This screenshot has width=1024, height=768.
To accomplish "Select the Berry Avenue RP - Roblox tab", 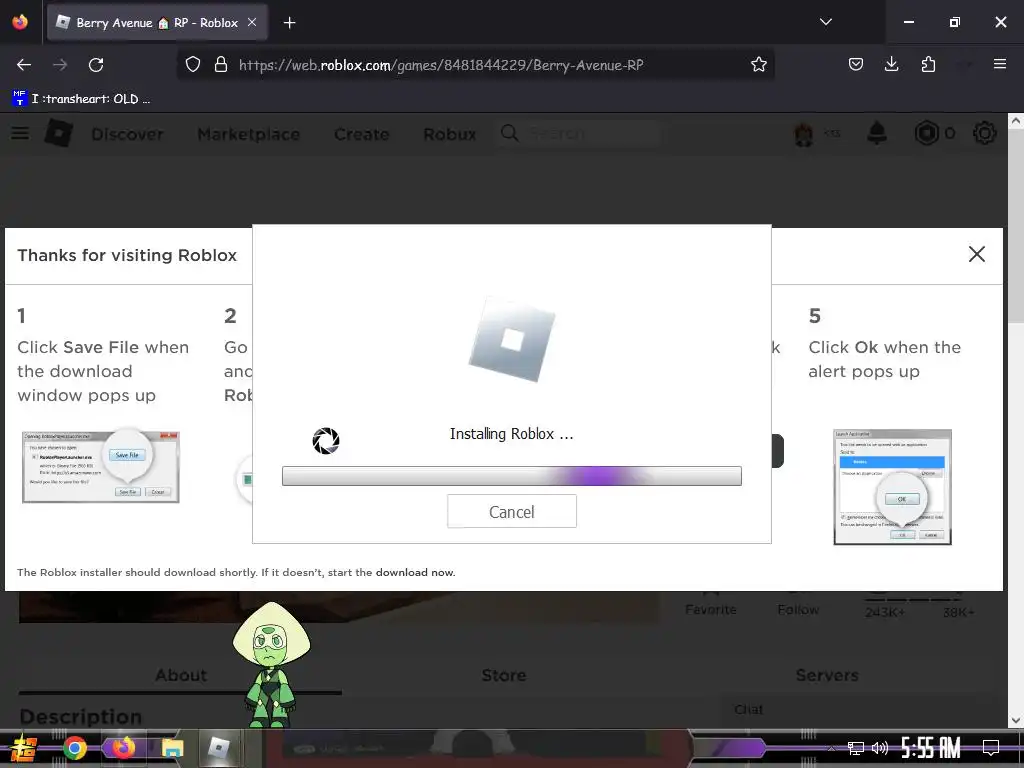I will coord(157,23).
